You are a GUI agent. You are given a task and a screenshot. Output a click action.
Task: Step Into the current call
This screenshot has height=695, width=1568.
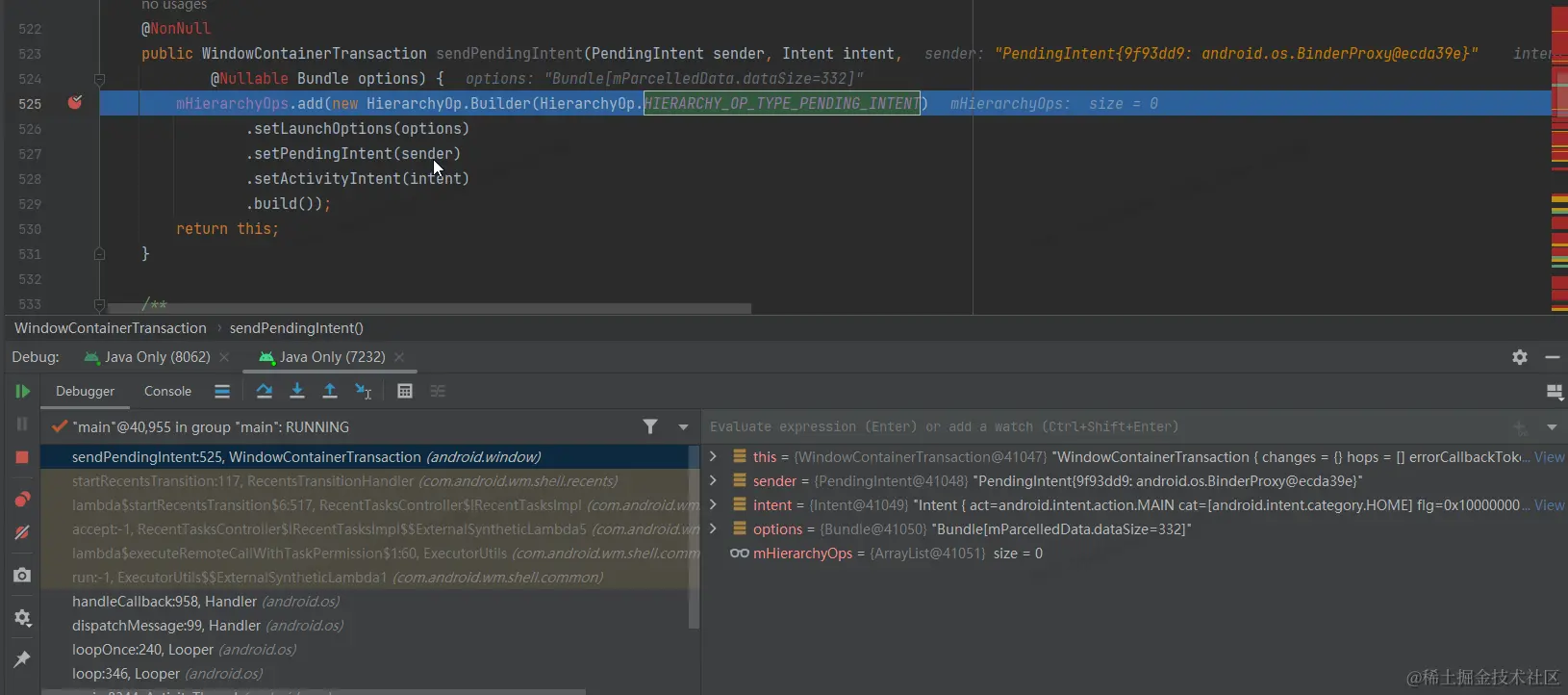(x=297, y=391)
